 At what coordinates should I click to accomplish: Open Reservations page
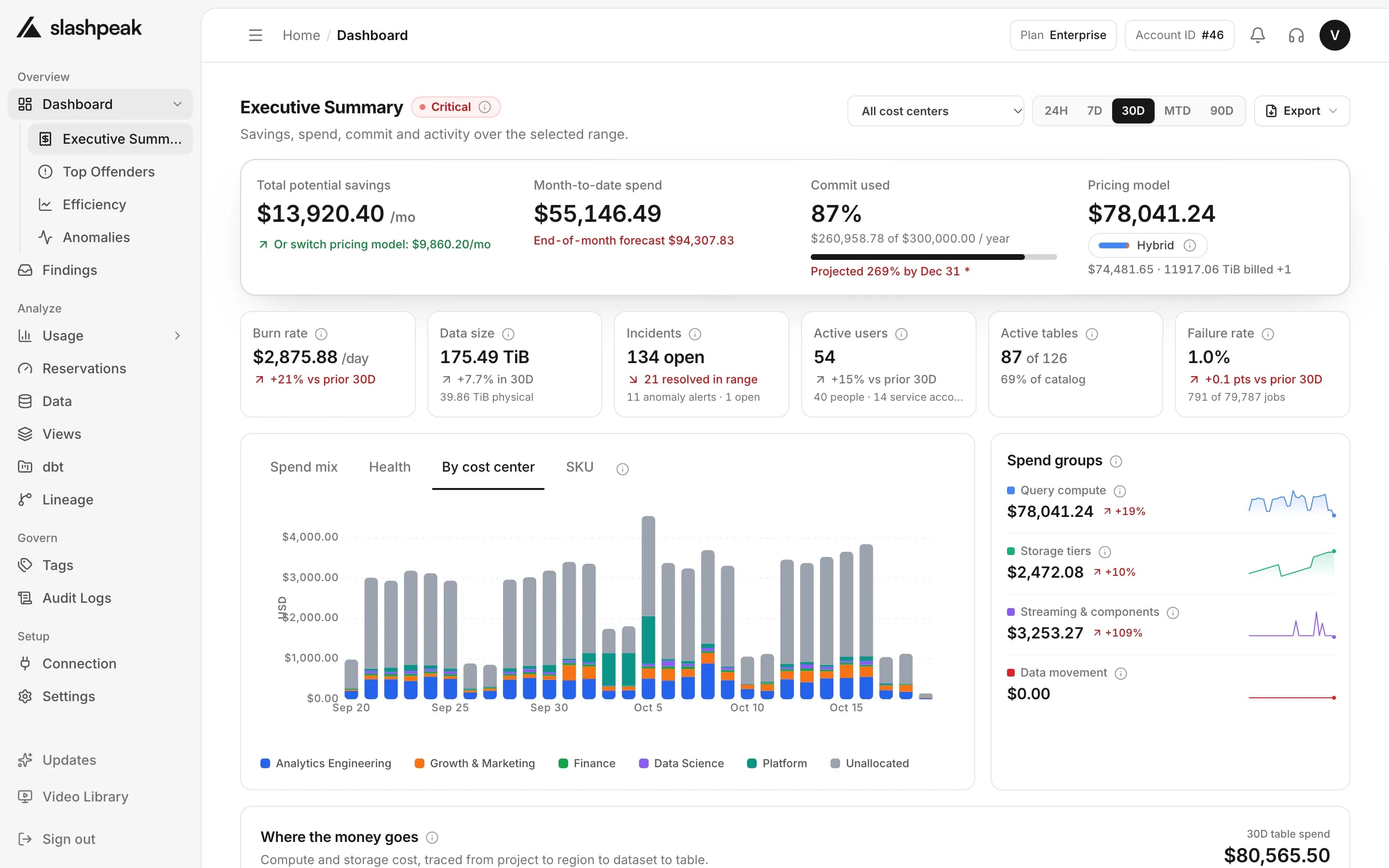pyautogui.click(x=100, y=368)
